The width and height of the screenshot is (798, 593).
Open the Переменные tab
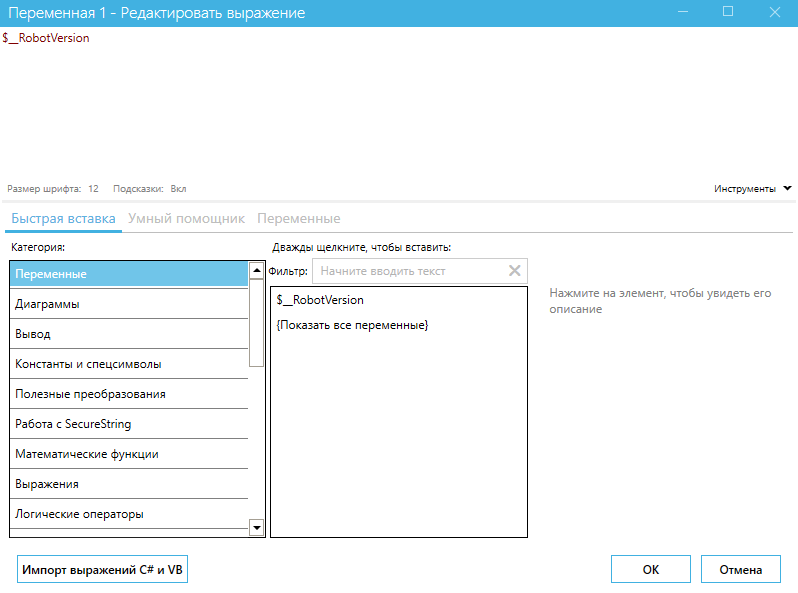(298, 218)
